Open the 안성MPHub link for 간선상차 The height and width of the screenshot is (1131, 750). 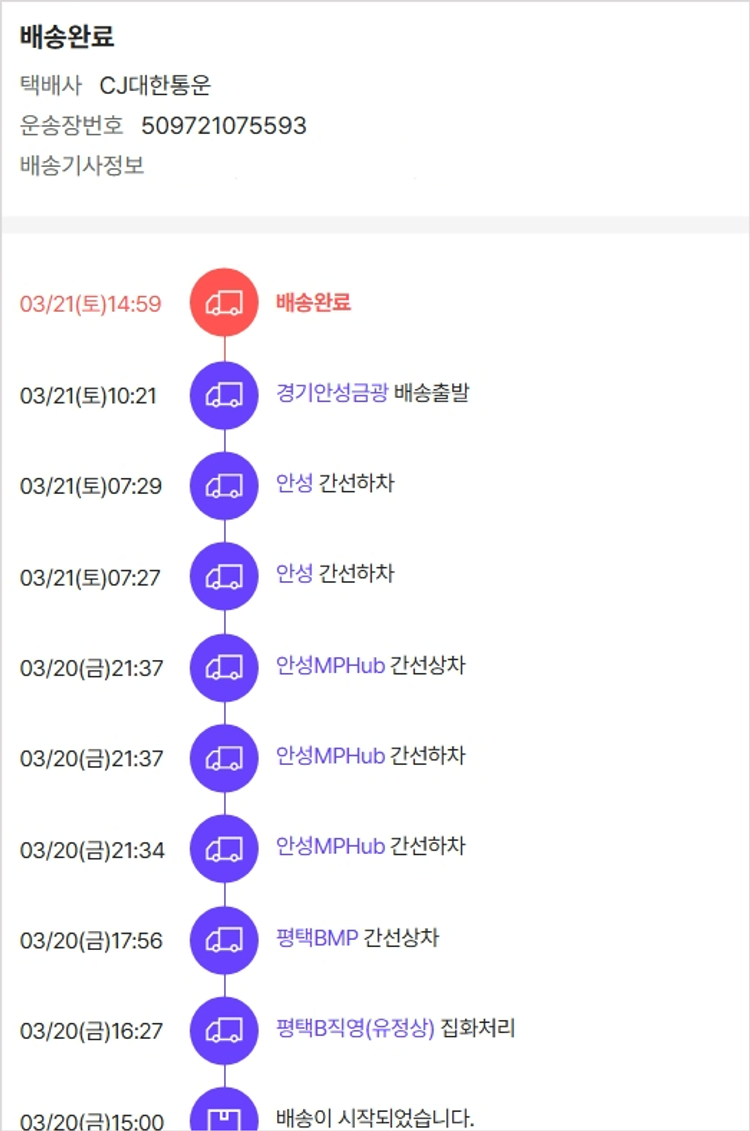pyautogui.click(x=330, y=666)
